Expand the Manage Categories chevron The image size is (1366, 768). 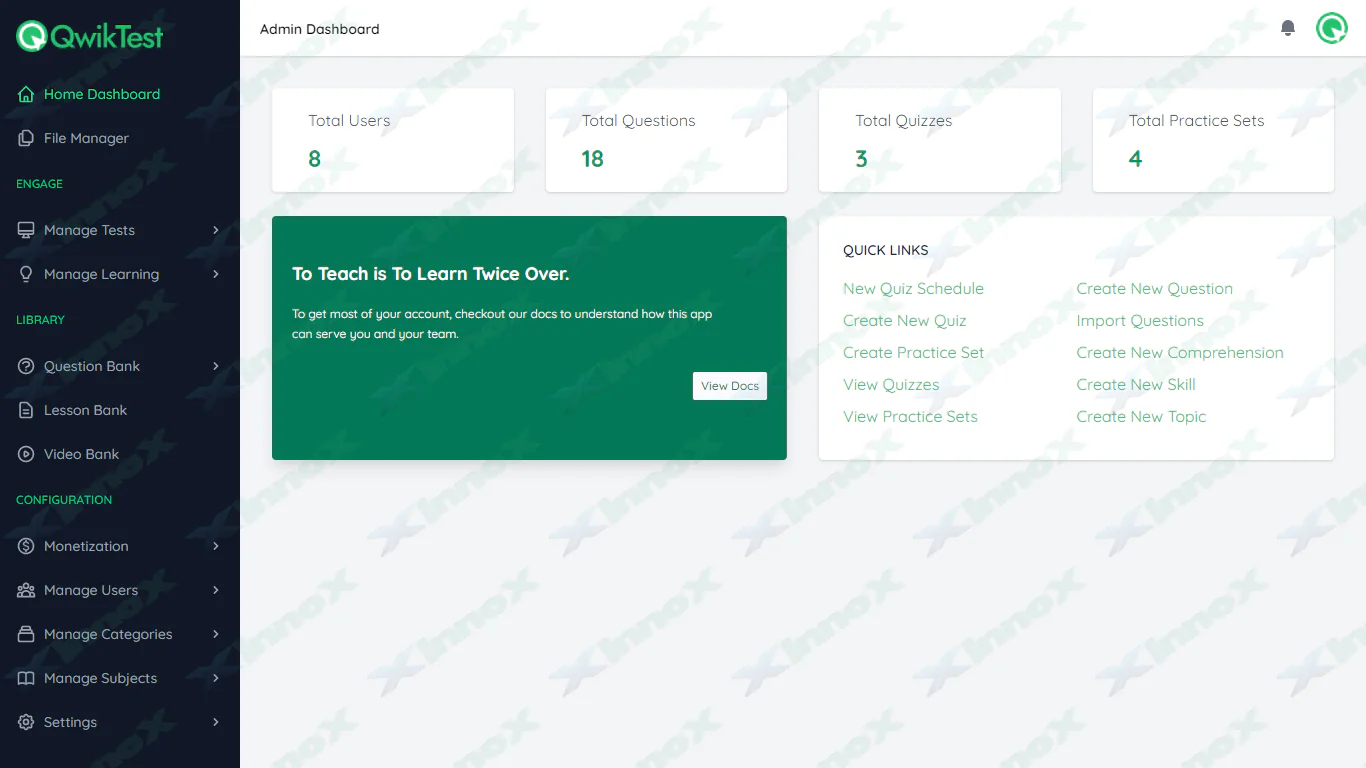216,634
